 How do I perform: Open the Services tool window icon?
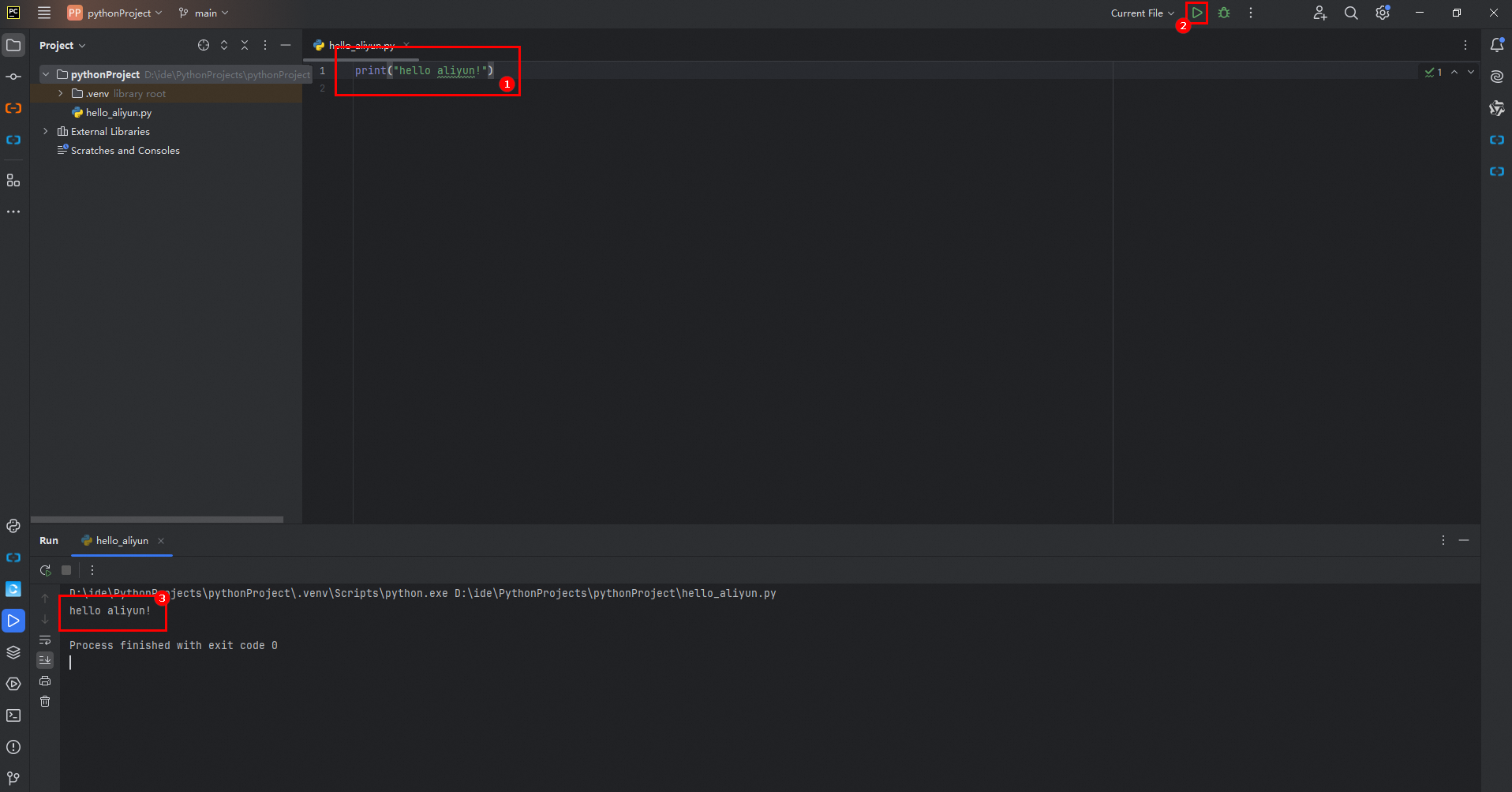pyautogui.click(x=13, y=684)
